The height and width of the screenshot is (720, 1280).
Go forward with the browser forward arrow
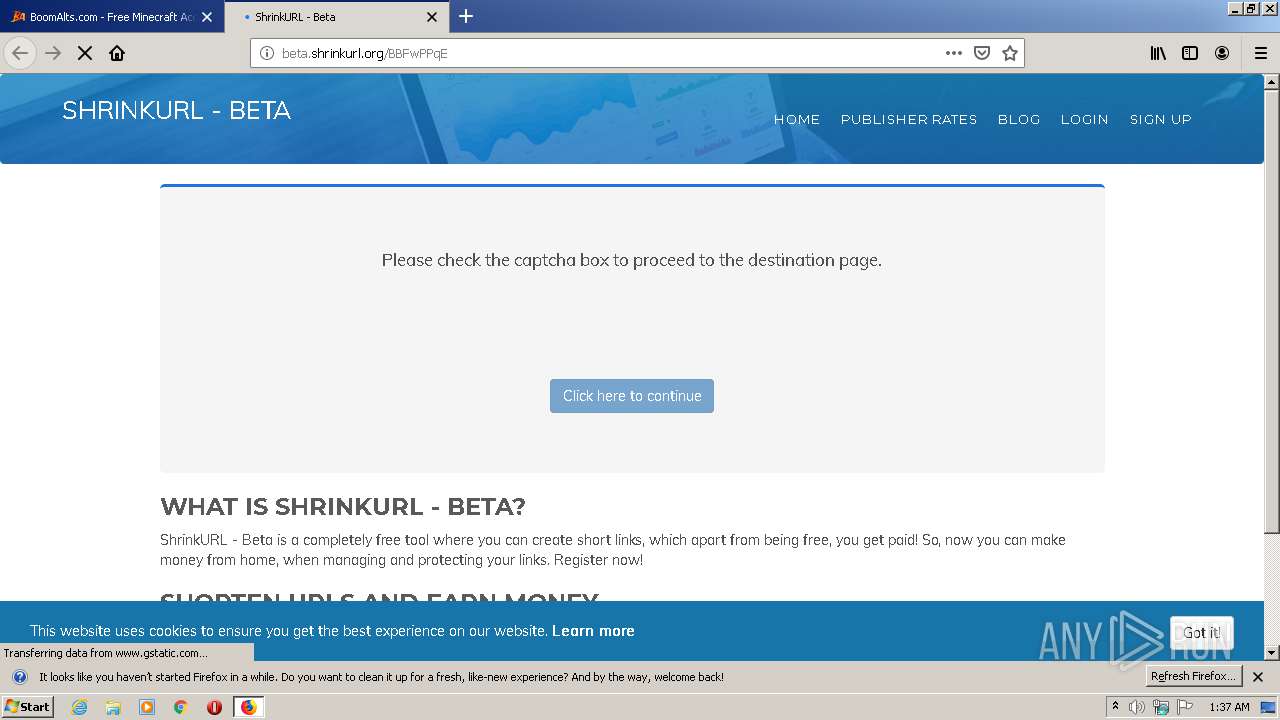coord(53,53)
